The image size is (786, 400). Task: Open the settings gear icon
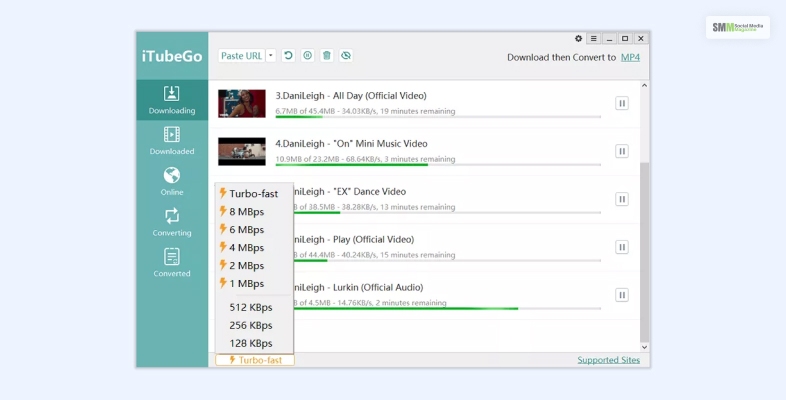578,39
